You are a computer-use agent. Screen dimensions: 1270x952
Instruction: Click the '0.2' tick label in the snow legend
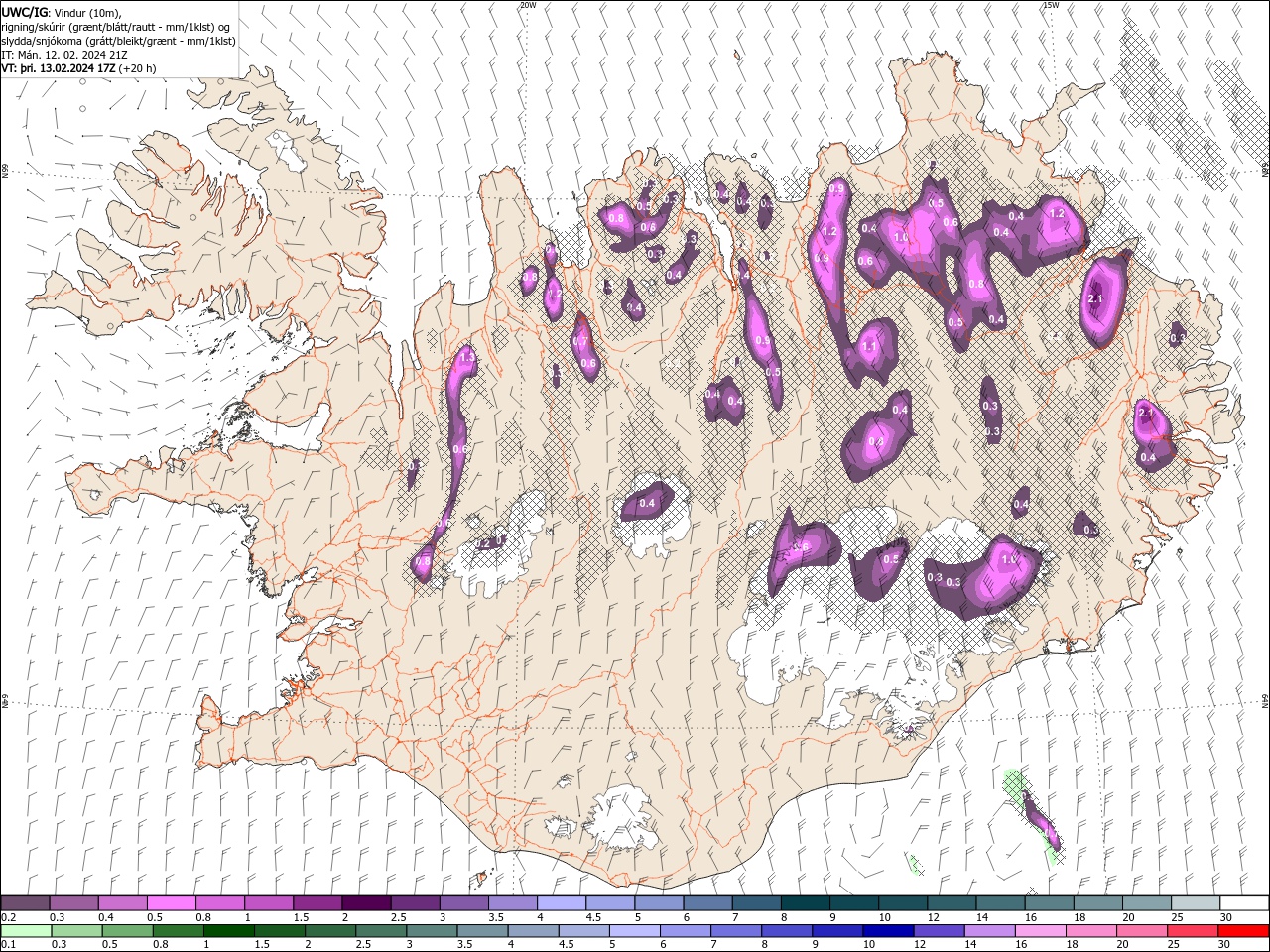(7, 917)
